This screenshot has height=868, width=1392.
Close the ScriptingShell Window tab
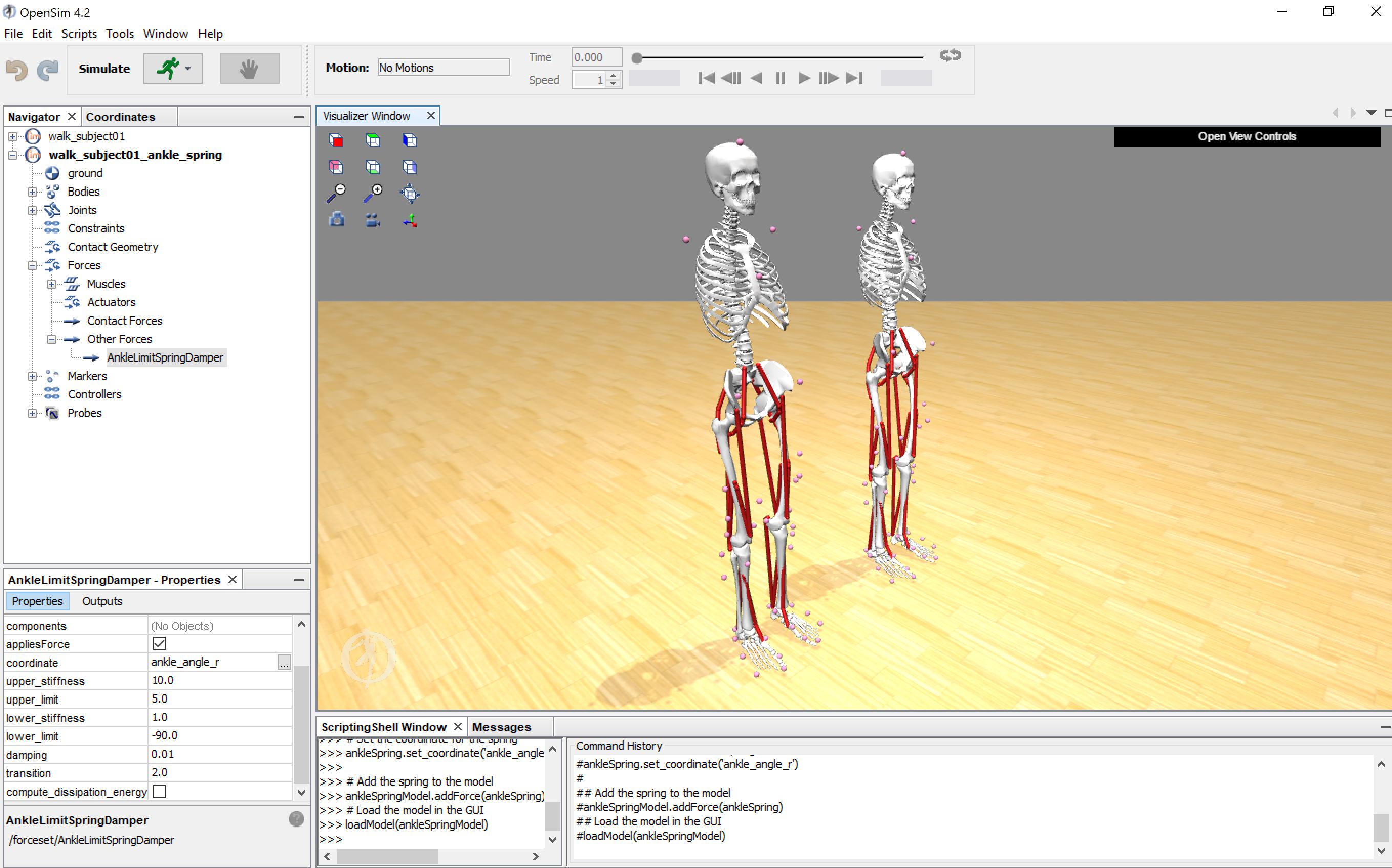[457, 726]
